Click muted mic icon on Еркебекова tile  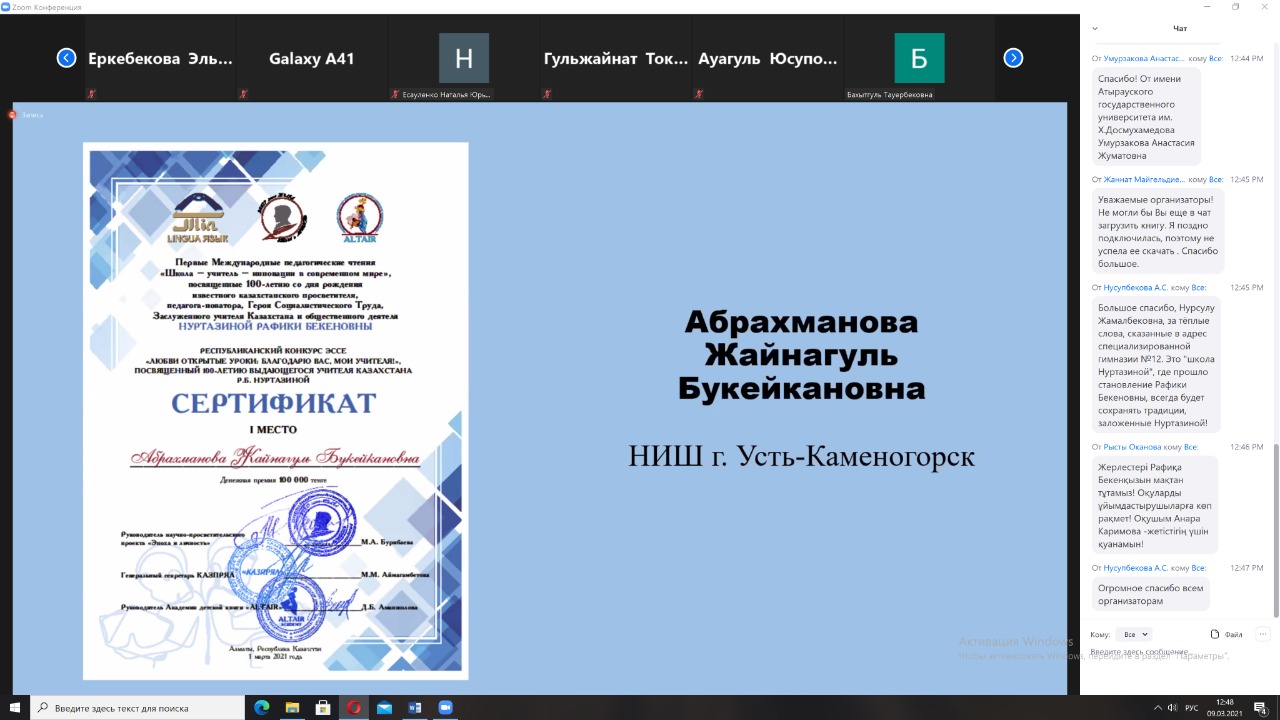91,94
